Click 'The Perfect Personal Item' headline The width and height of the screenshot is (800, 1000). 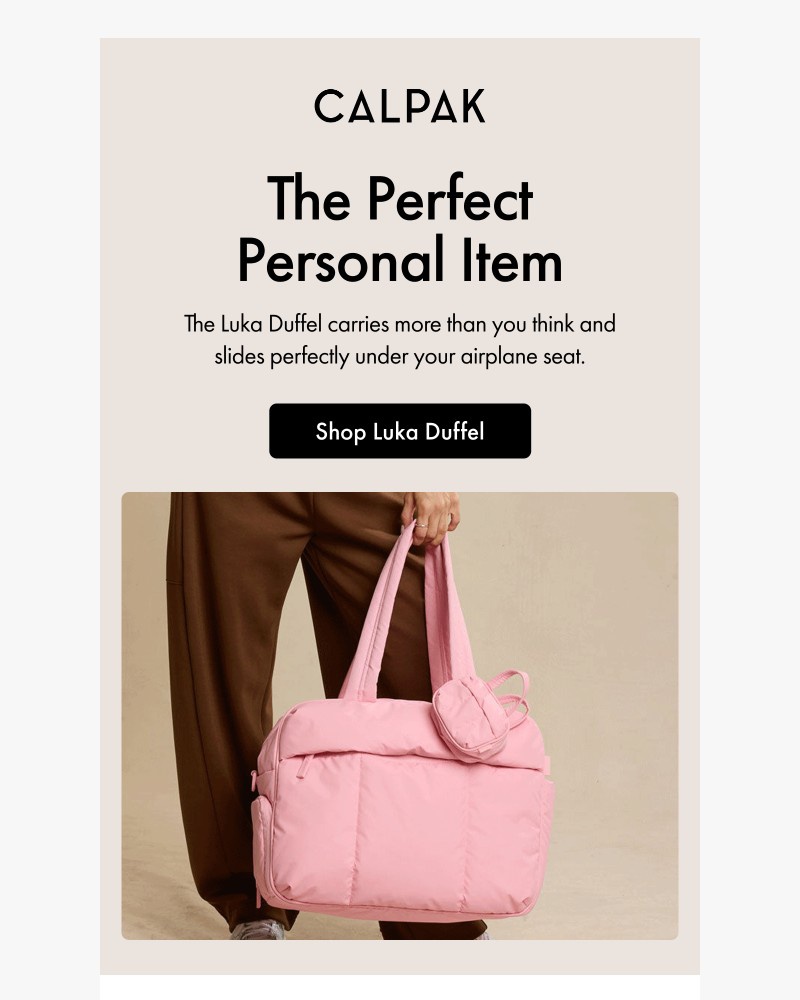coord(399,228)
